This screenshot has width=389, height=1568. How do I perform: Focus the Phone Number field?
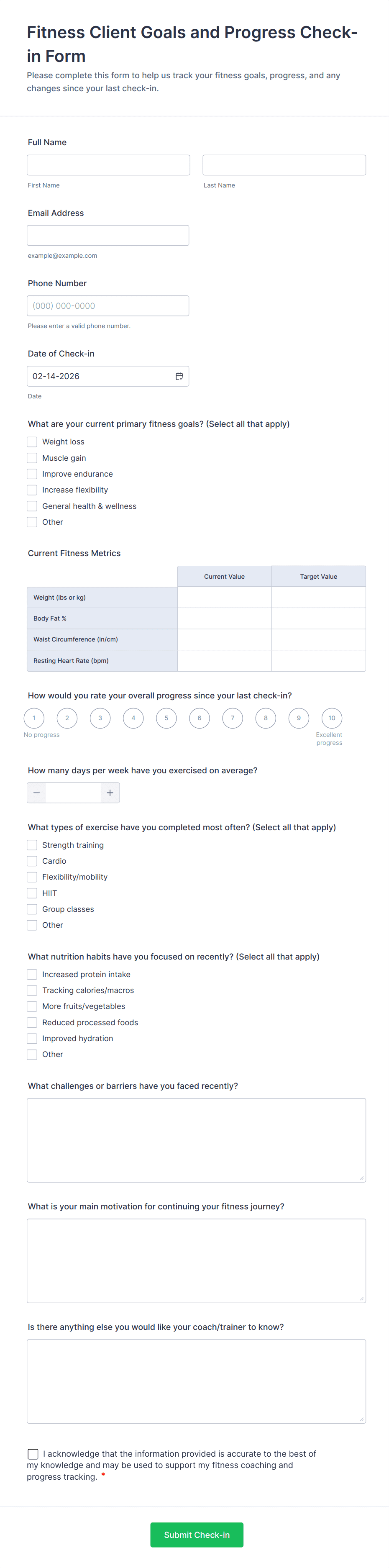point(108,305)
